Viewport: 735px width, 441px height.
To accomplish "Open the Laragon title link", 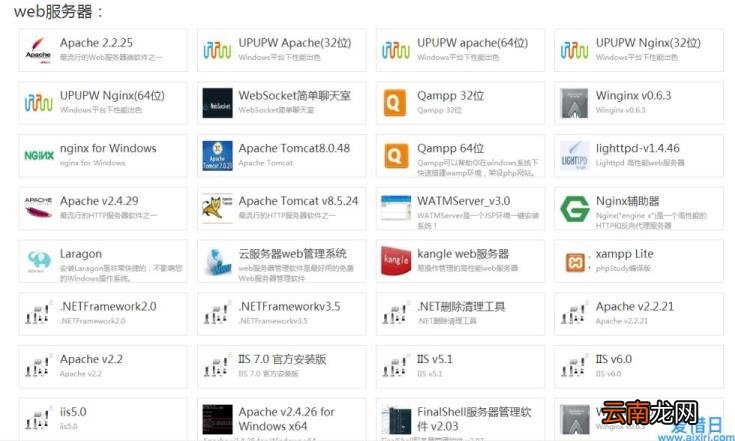I will click(x=81, y=254).
